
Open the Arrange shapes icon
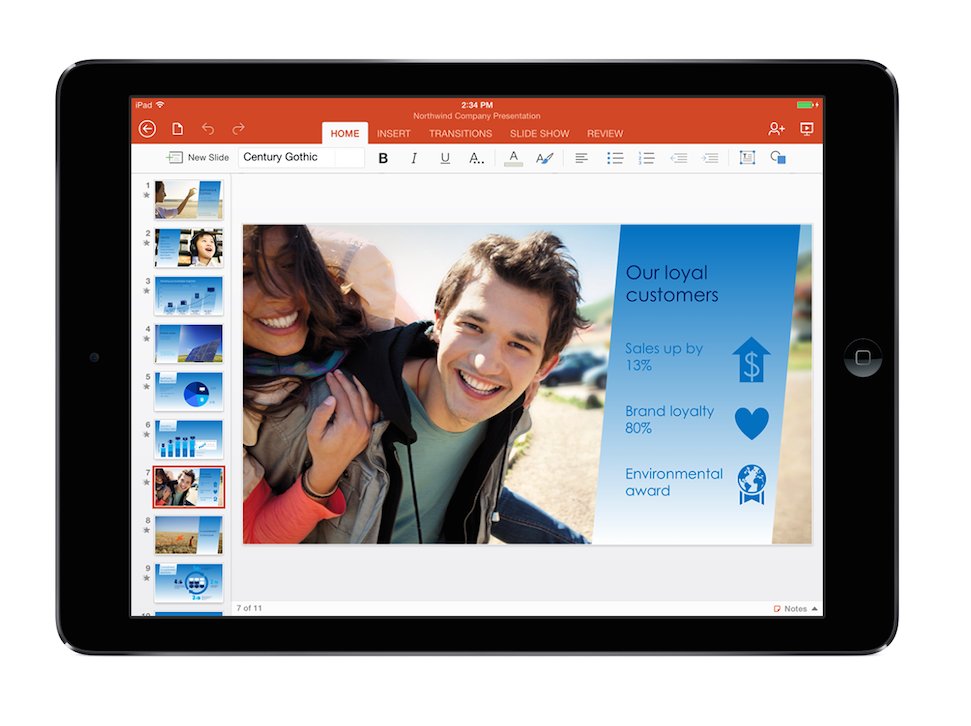(x=778, y=158)
